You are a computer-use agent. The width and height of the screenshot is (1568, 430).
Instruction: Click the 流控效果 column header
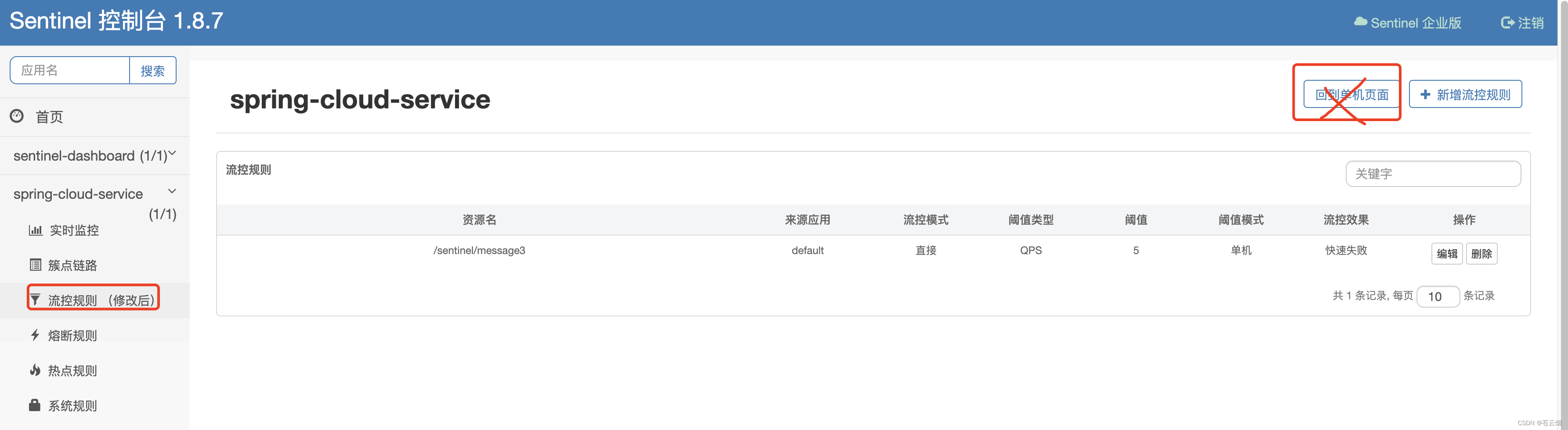1346,219
